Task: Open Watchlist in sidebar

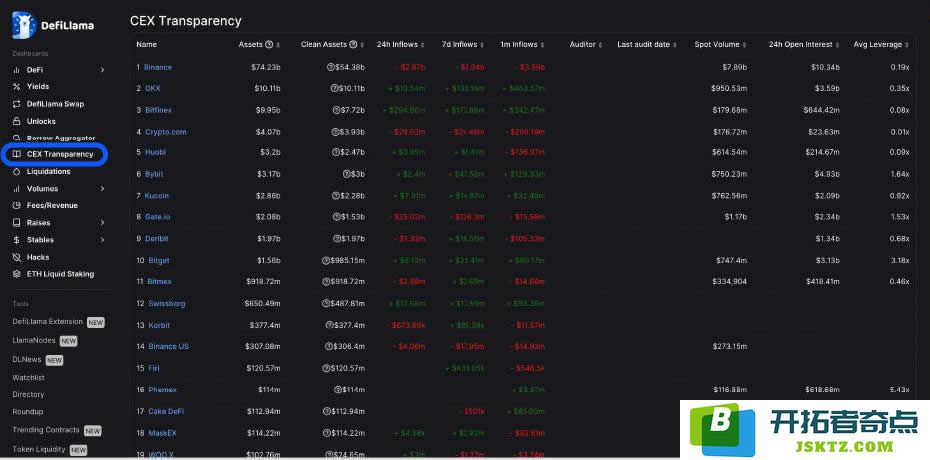Action: click(28, 378)
